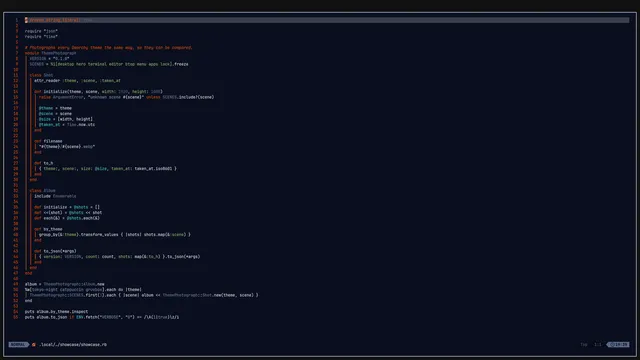Screen dimensions: 640x360
Task: Click the taken_at.iso8601 hash line
Action: [x=108, y=169]
